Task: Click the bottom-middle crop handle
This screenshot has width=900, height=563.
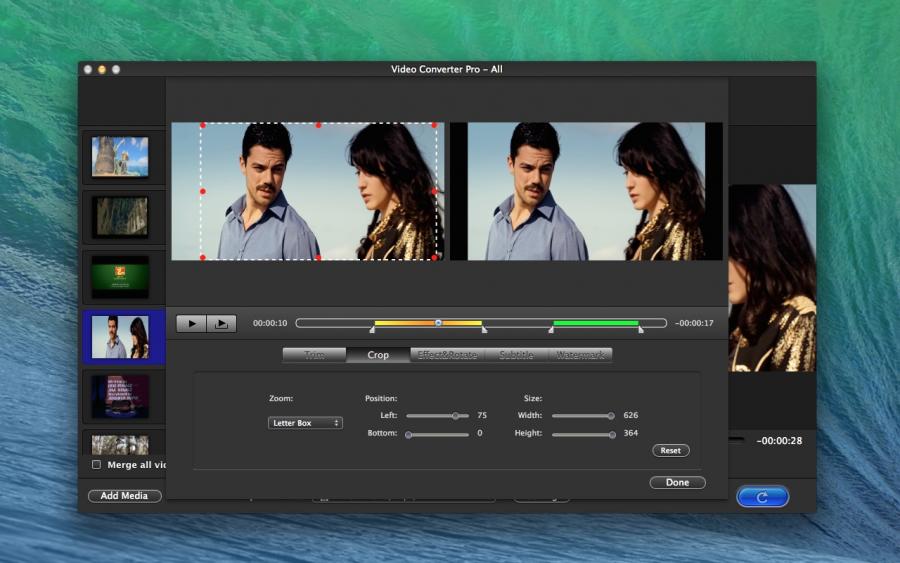Action: click(319, 258)
